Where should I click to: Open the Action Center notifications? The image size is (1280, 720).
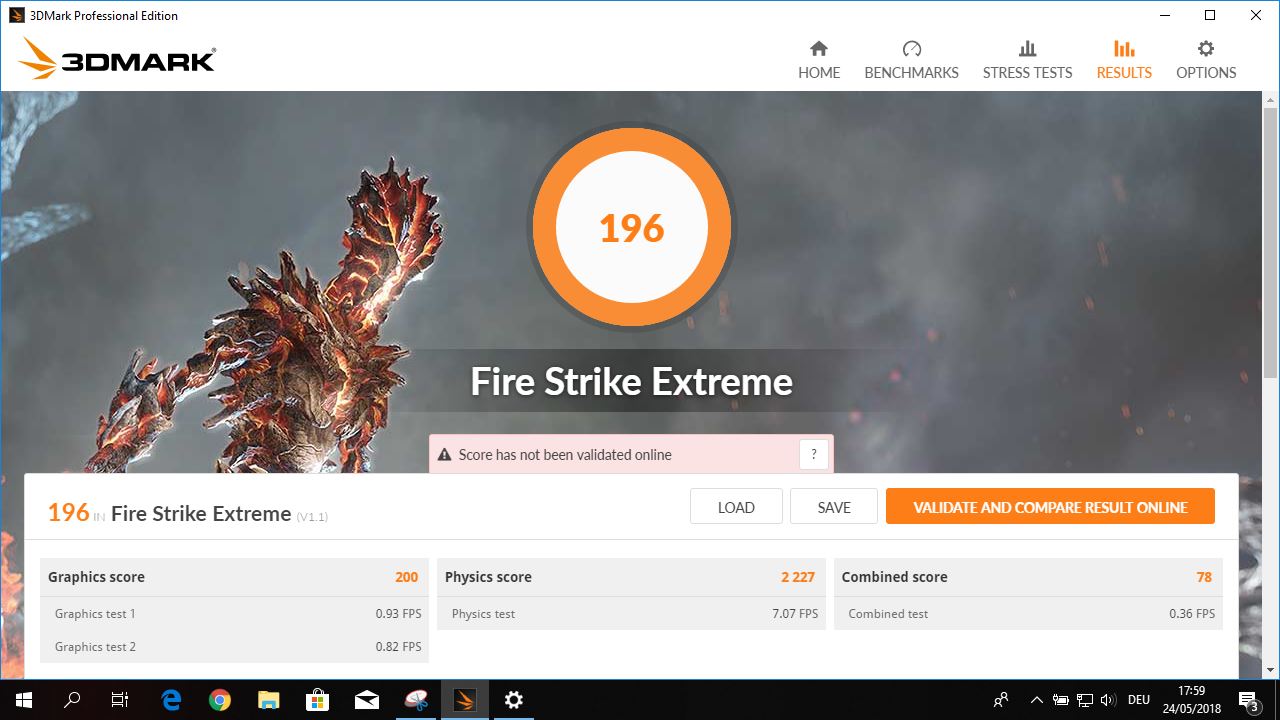1249,700
